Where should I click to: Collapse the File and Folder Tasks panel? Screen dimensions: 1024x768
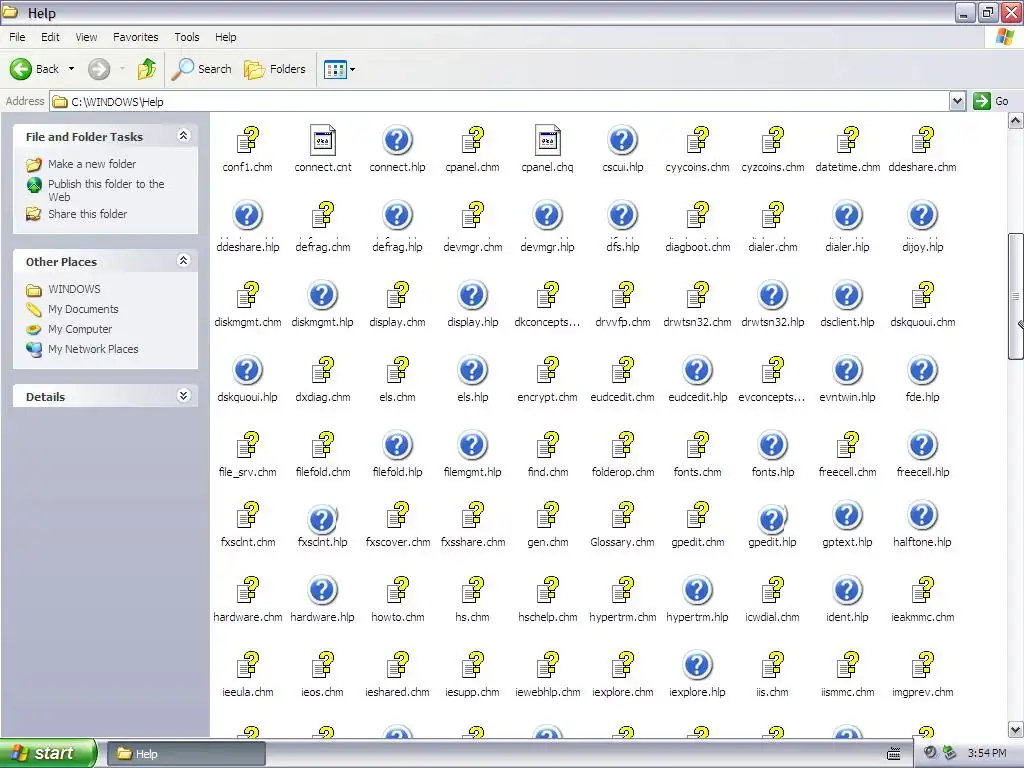pyautogui.click(x=184, y=135)
